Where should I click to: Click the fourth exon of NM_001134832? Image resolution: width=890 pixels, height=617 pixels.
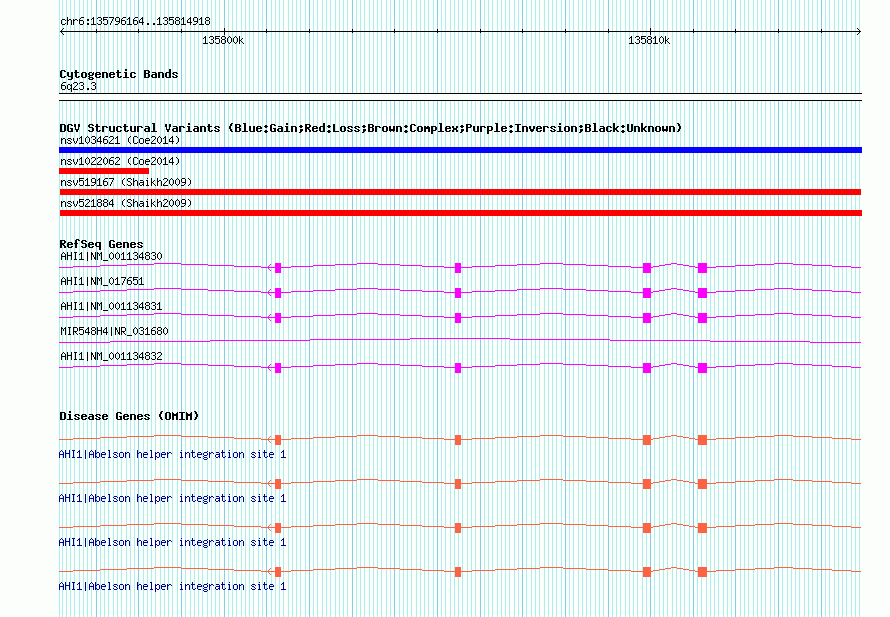(702, 368)
